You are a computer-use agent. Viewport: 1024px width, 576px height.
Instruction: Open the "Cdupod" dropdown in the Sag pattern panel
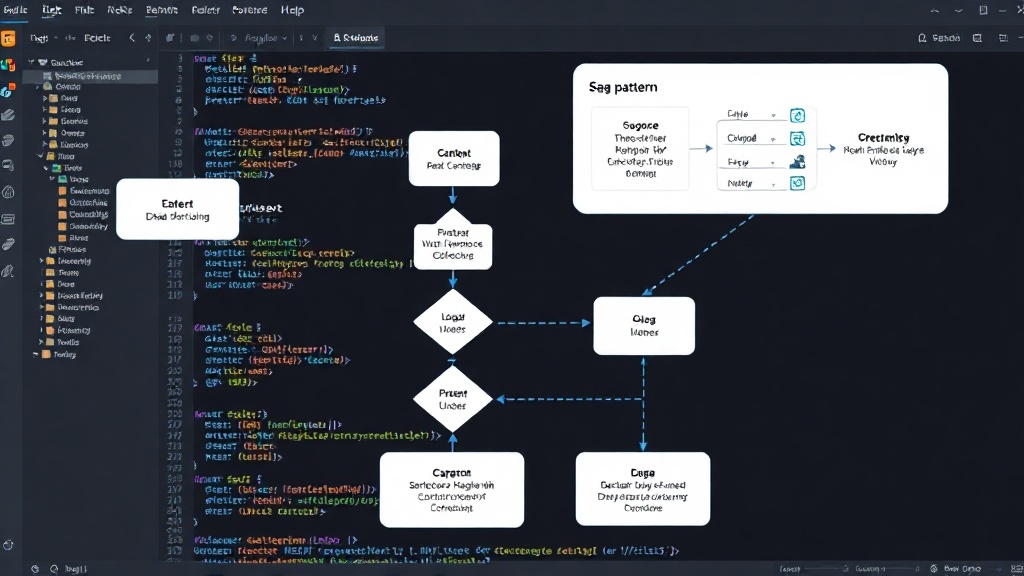pyautogui.click(x=751, y=138)
